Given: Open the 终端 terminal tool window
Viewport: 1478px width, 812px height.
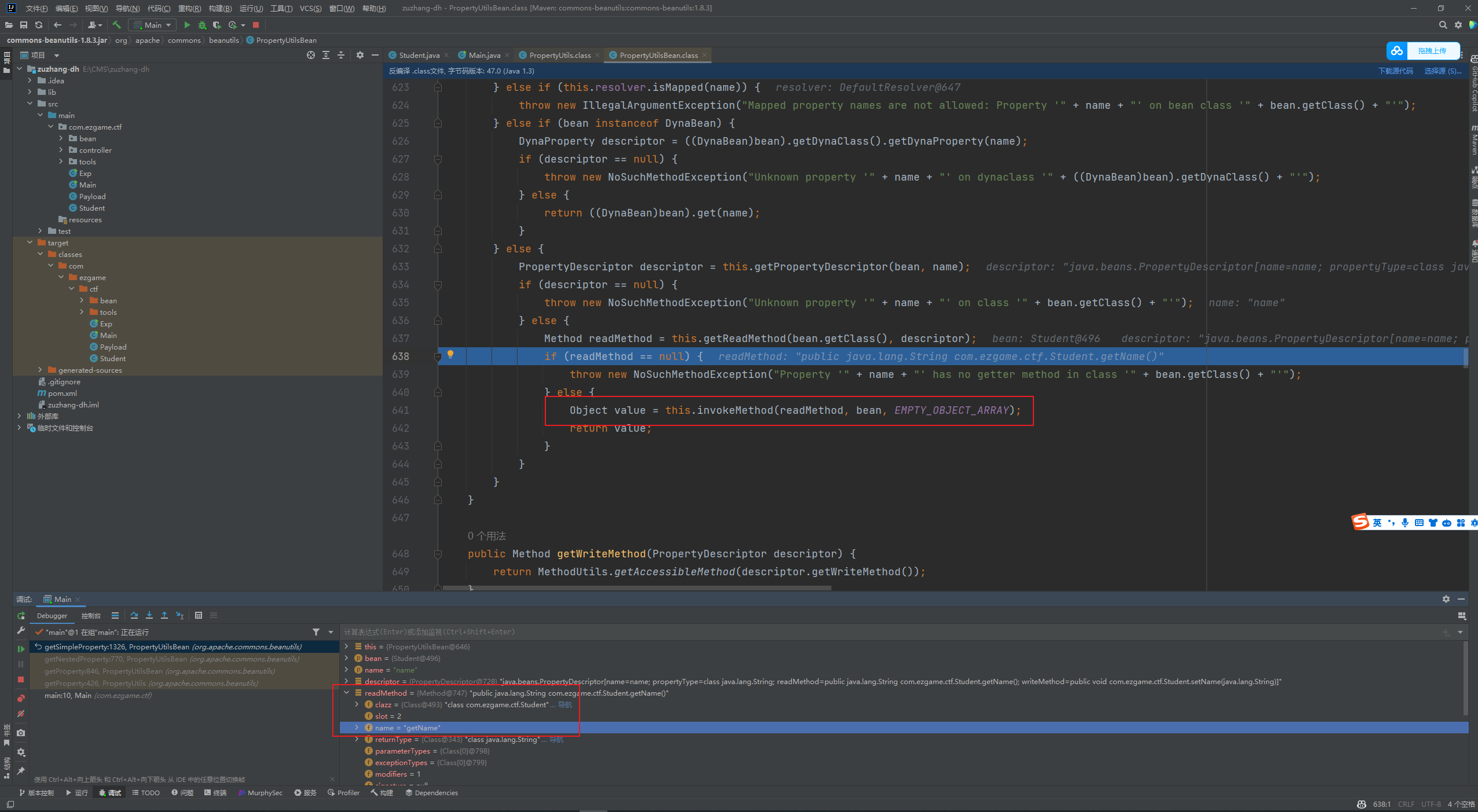Looking at the screenshot, I should pyautogui.click(x=215, y=793).
